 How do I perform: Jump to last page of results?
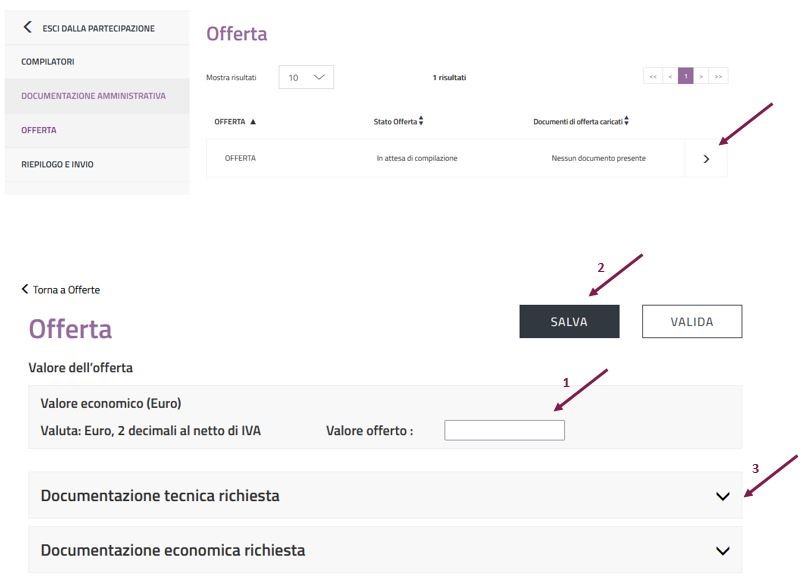click(719, 77)
